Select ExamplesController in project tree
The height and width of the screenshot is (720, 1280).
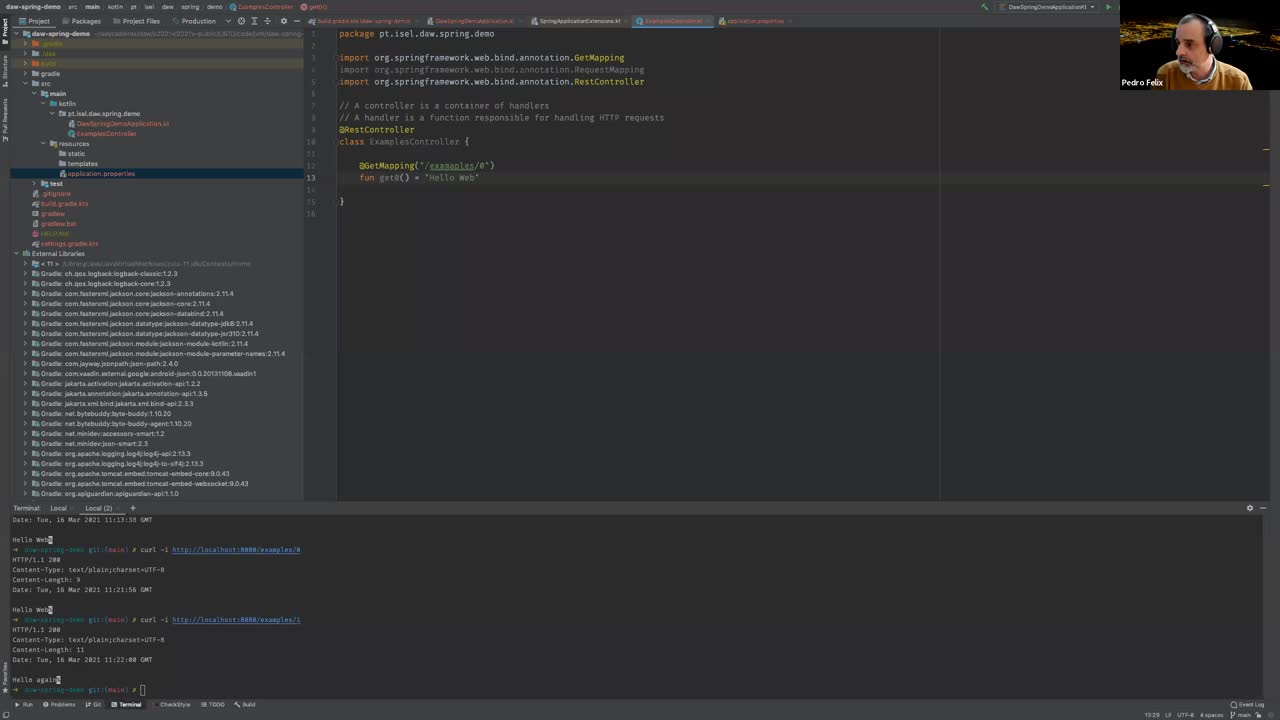click(x=106, y=134)
